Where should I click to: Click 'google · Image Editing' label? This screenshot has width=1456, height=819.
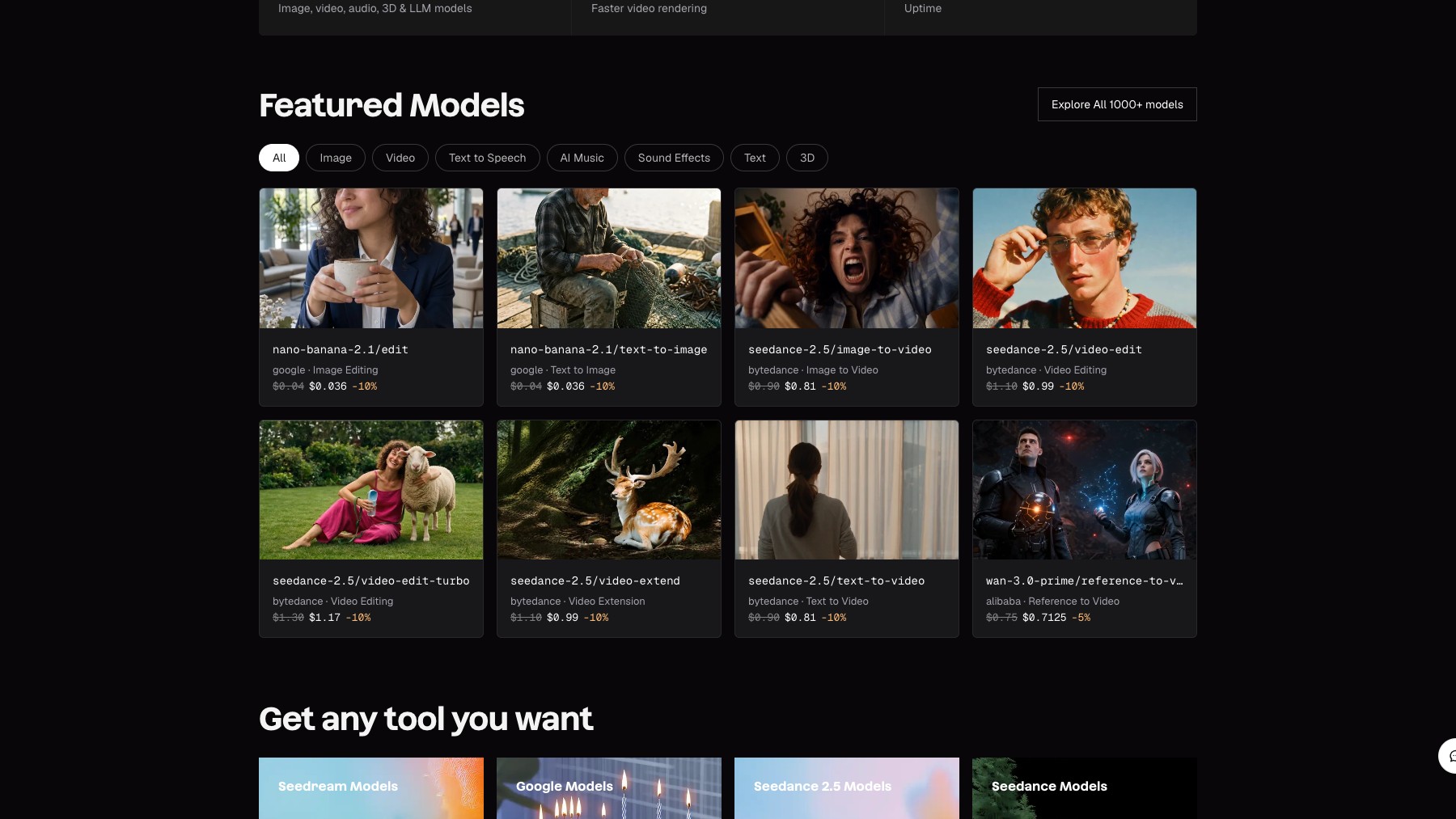click(325, 370)
